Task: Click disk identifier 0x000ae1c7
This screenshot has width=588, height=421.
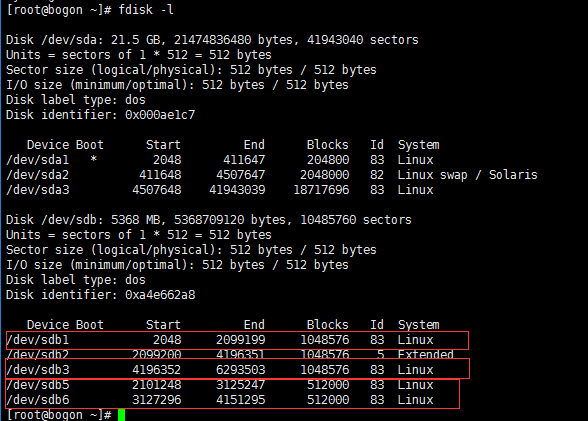Action: [x=160, y=115]
